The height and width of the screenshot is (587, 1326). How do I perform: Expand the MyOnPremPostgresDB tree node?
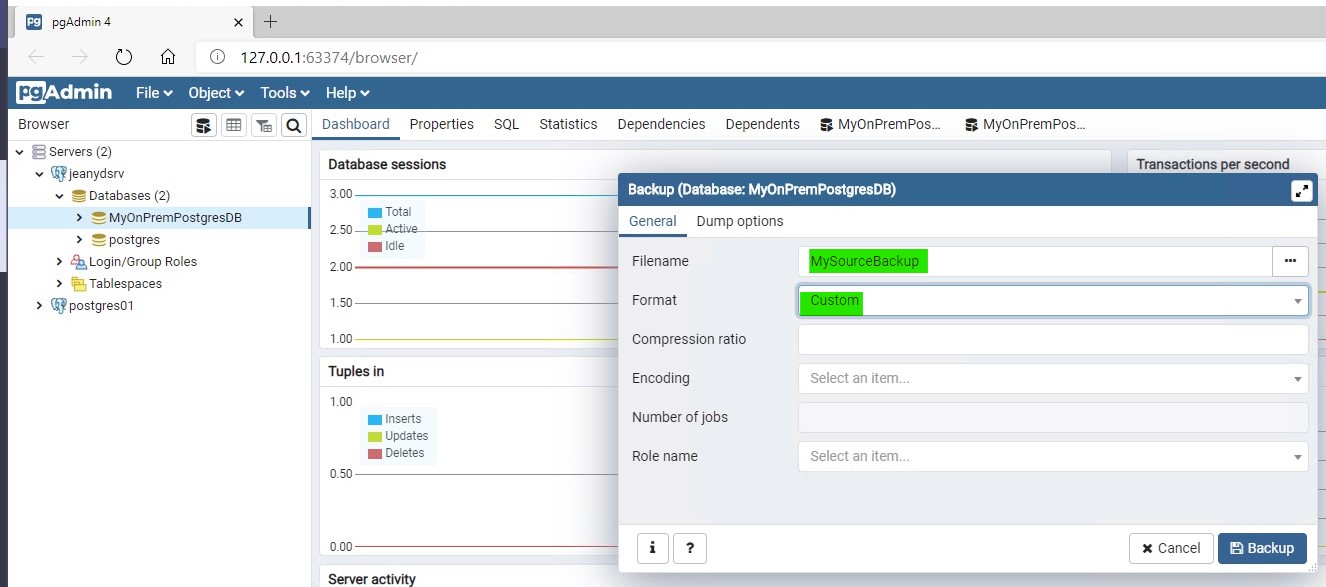coord(80,218)
